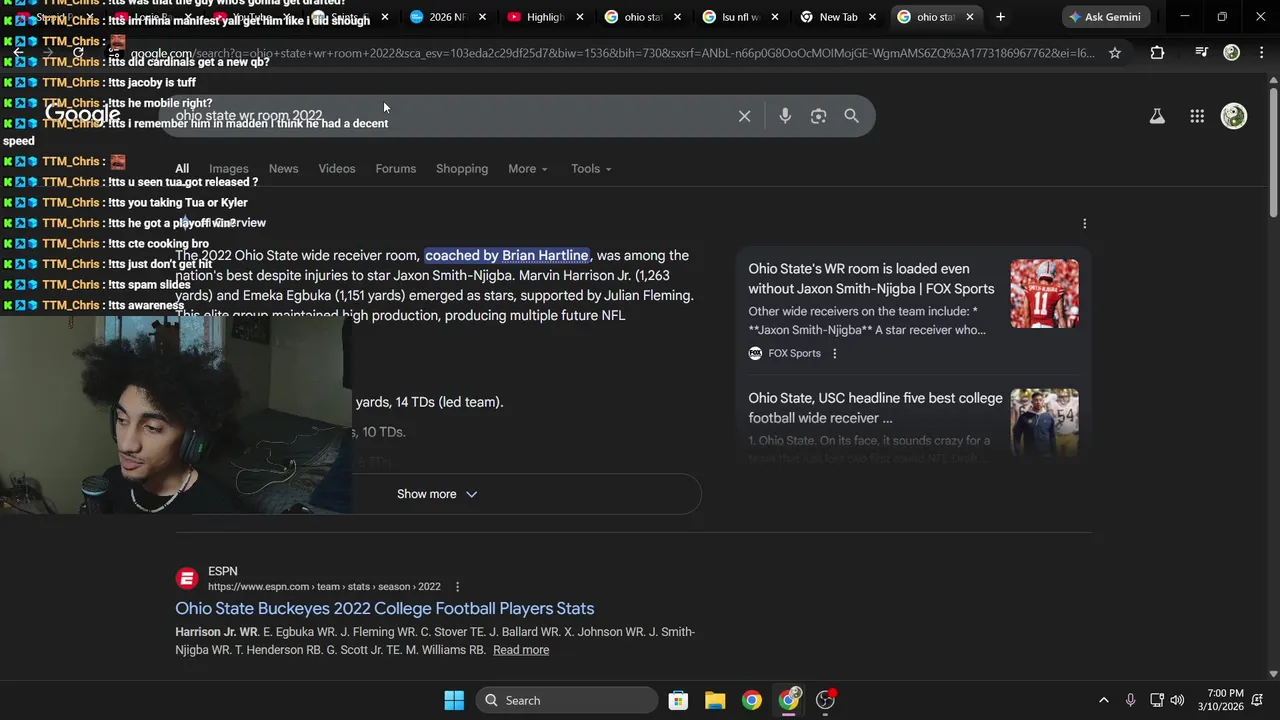Expand the More search filter dropdown
The height and width of the screenshot is (720, 1280).
tap(528, 169)
